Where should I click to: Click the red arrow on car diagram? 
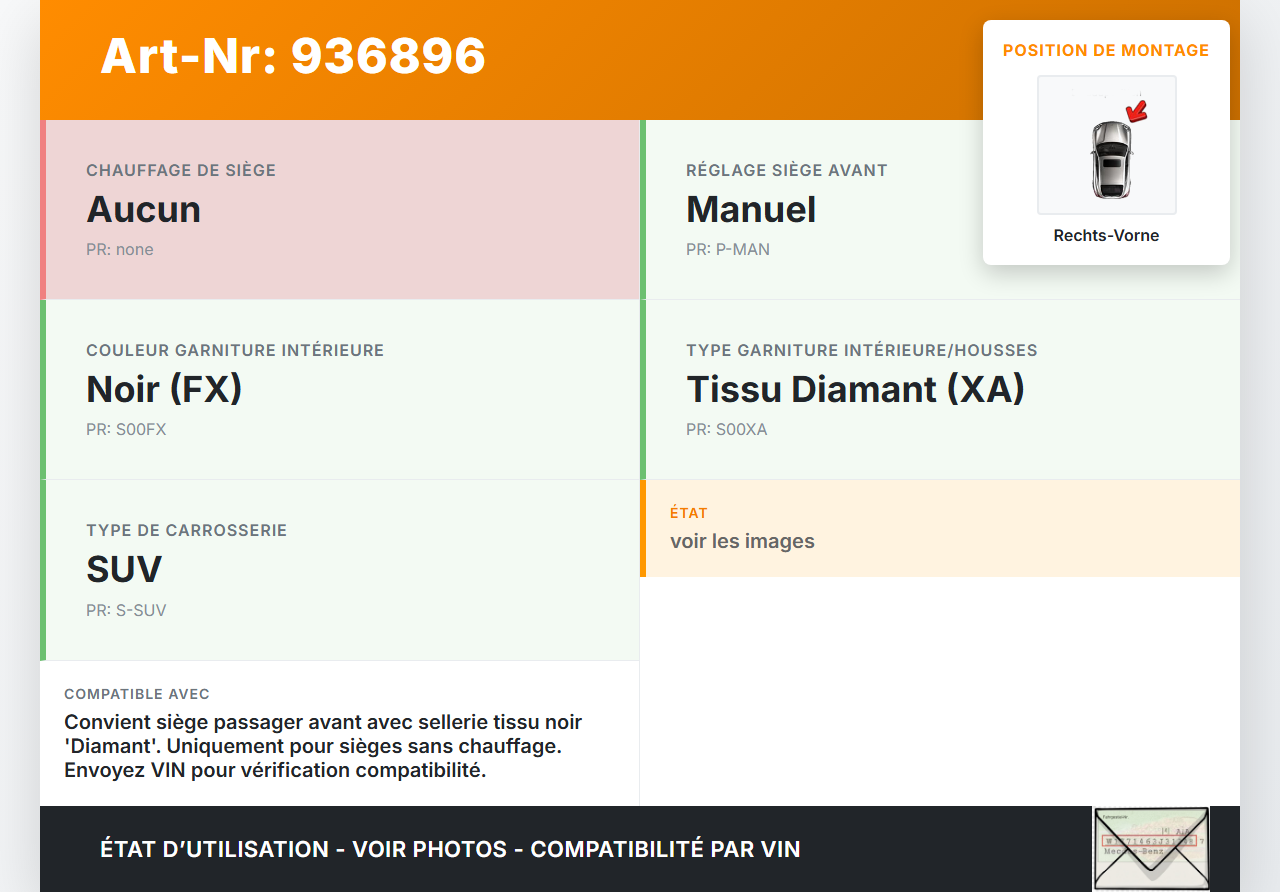(1136, 110)
